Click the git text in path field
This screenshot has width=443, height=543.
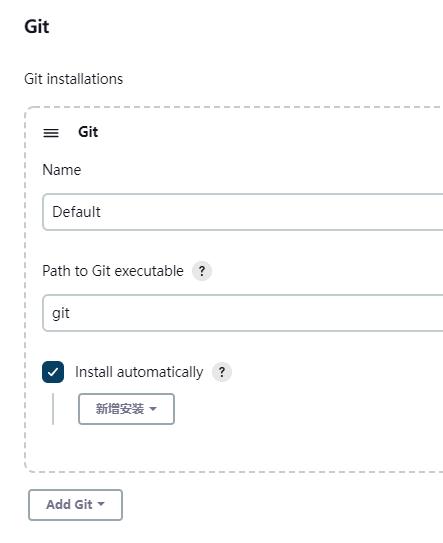pos(61,313)
